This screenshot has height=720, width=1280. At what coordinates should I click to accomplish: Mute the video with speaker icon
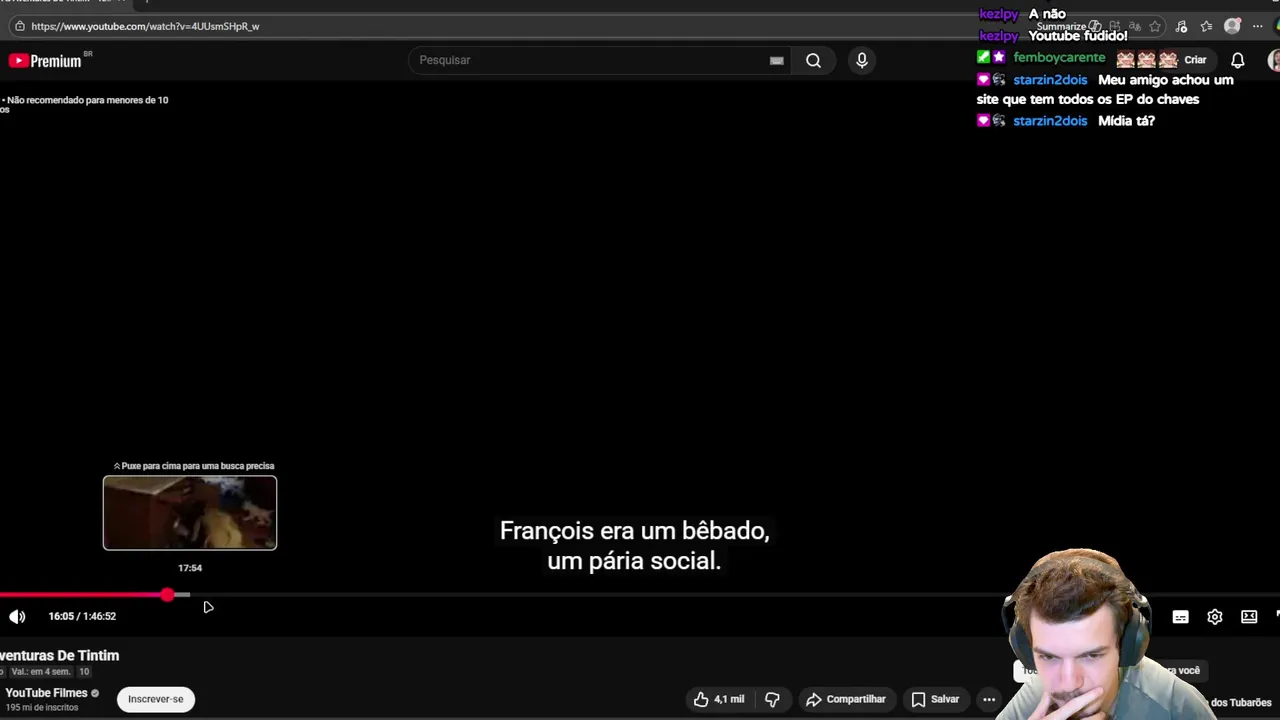coord(17,616)
